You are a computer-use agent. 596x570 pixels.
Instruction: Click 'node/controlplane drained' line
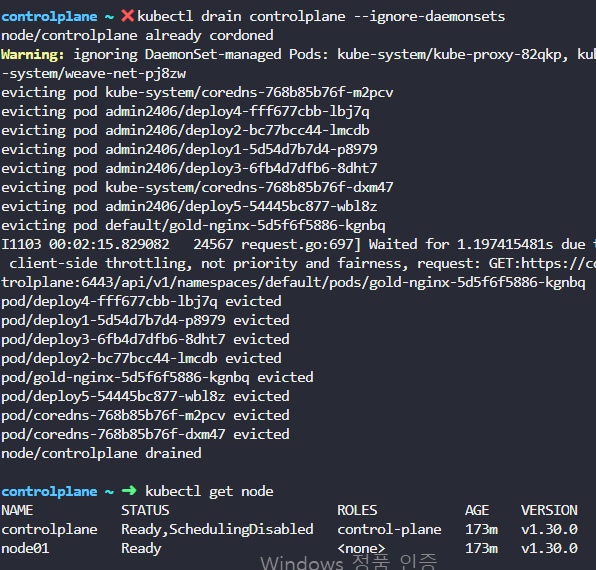[x=101, y=454]
